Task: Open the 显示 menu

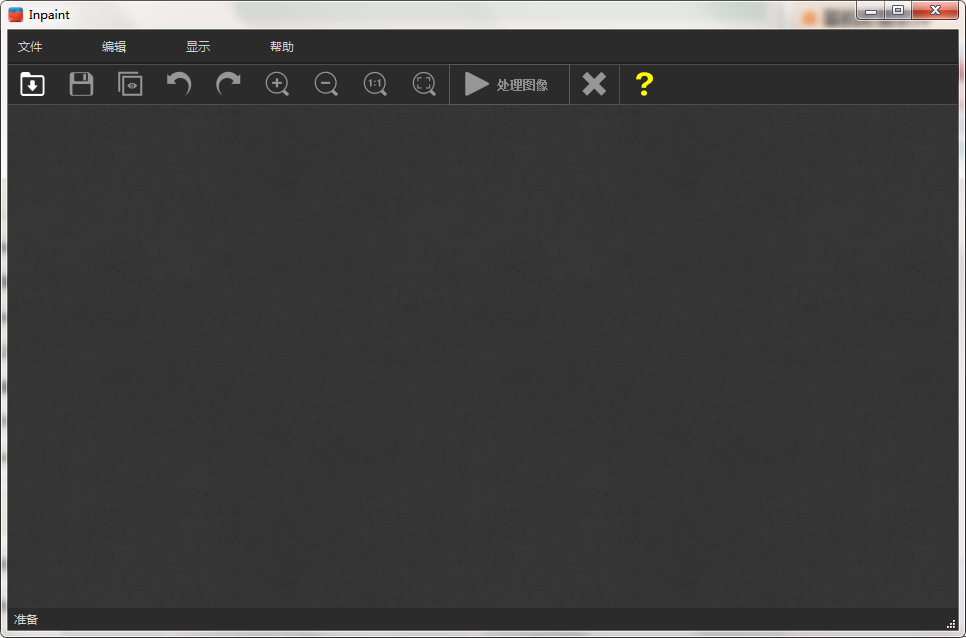Action: pyautogui.click(x=198, y=47)
